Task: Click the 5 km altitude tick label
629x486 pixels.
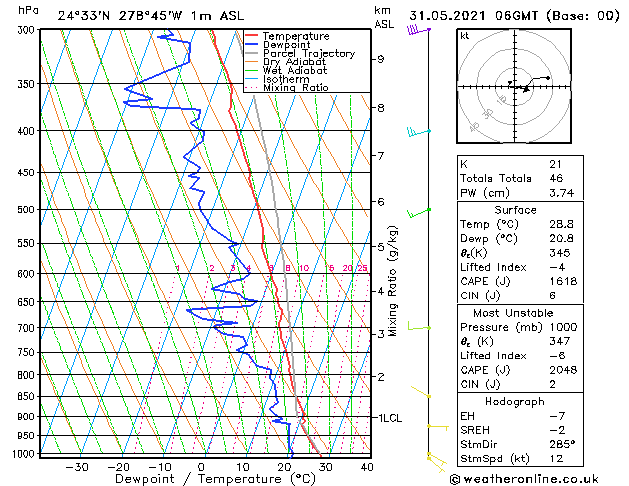Action: (380, 247)
